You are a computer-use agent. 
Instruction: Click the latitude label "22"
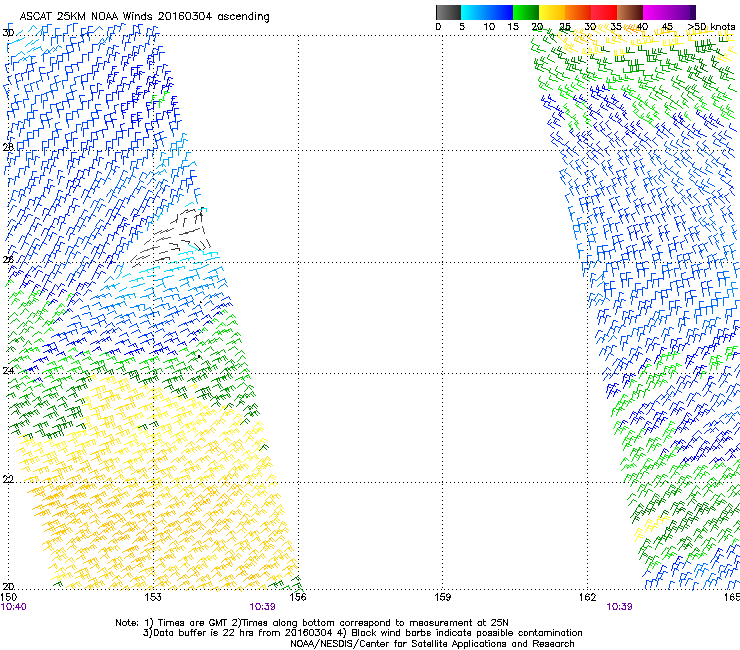tap(8, 479)
